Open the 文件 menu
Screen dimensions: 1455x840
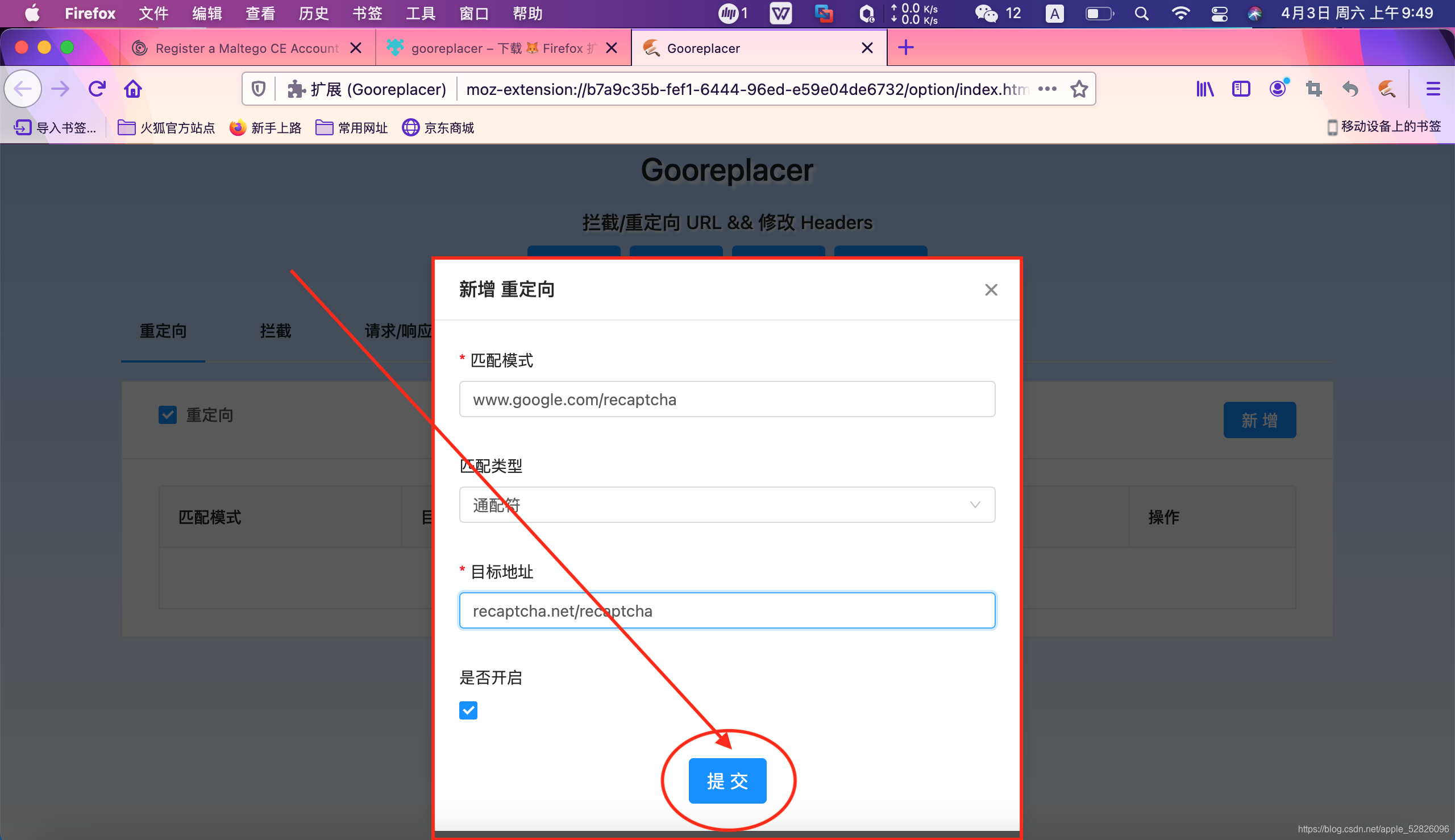click(153, 13)
